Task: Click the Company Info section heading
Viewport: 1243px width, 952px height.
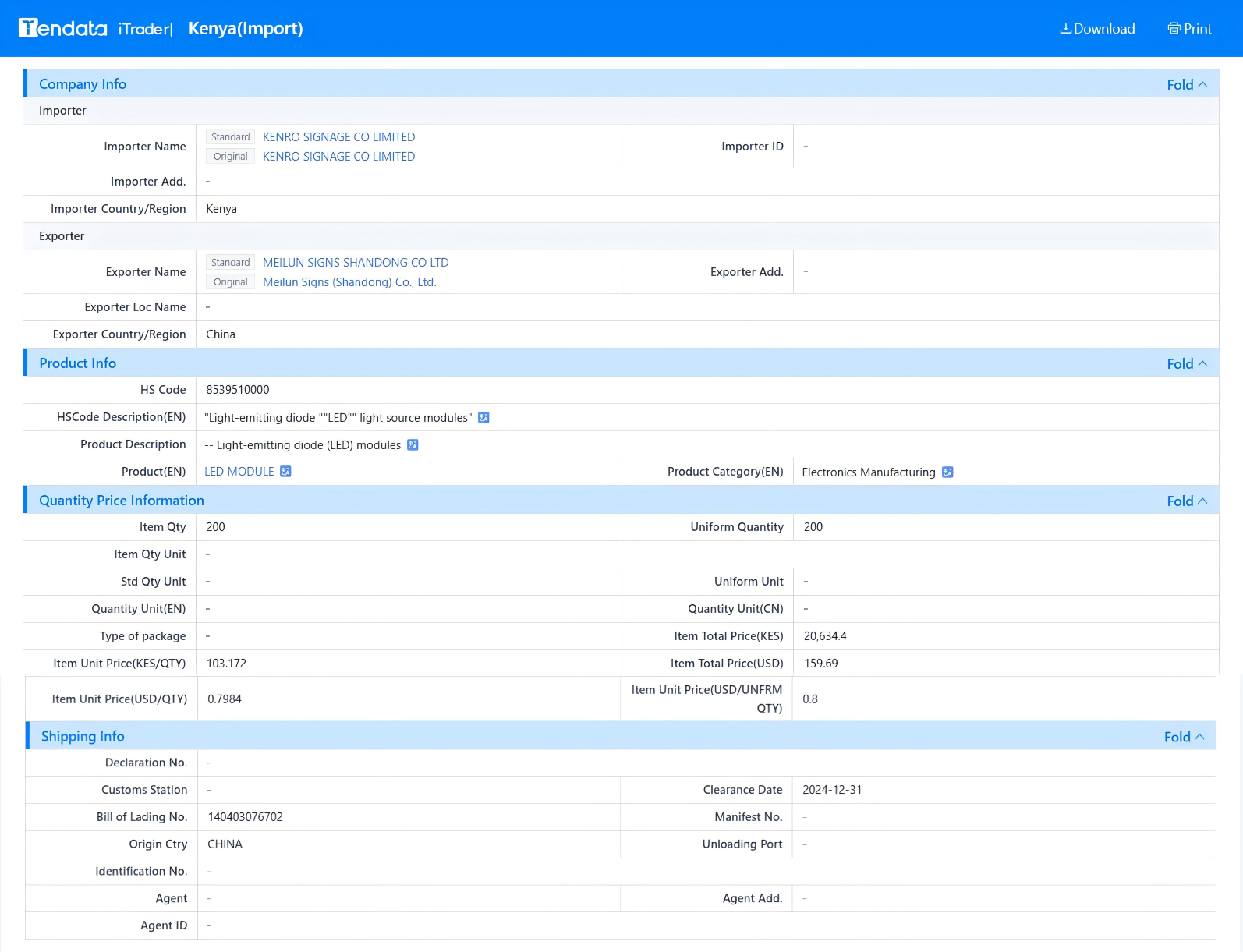Action: [83, 84]
